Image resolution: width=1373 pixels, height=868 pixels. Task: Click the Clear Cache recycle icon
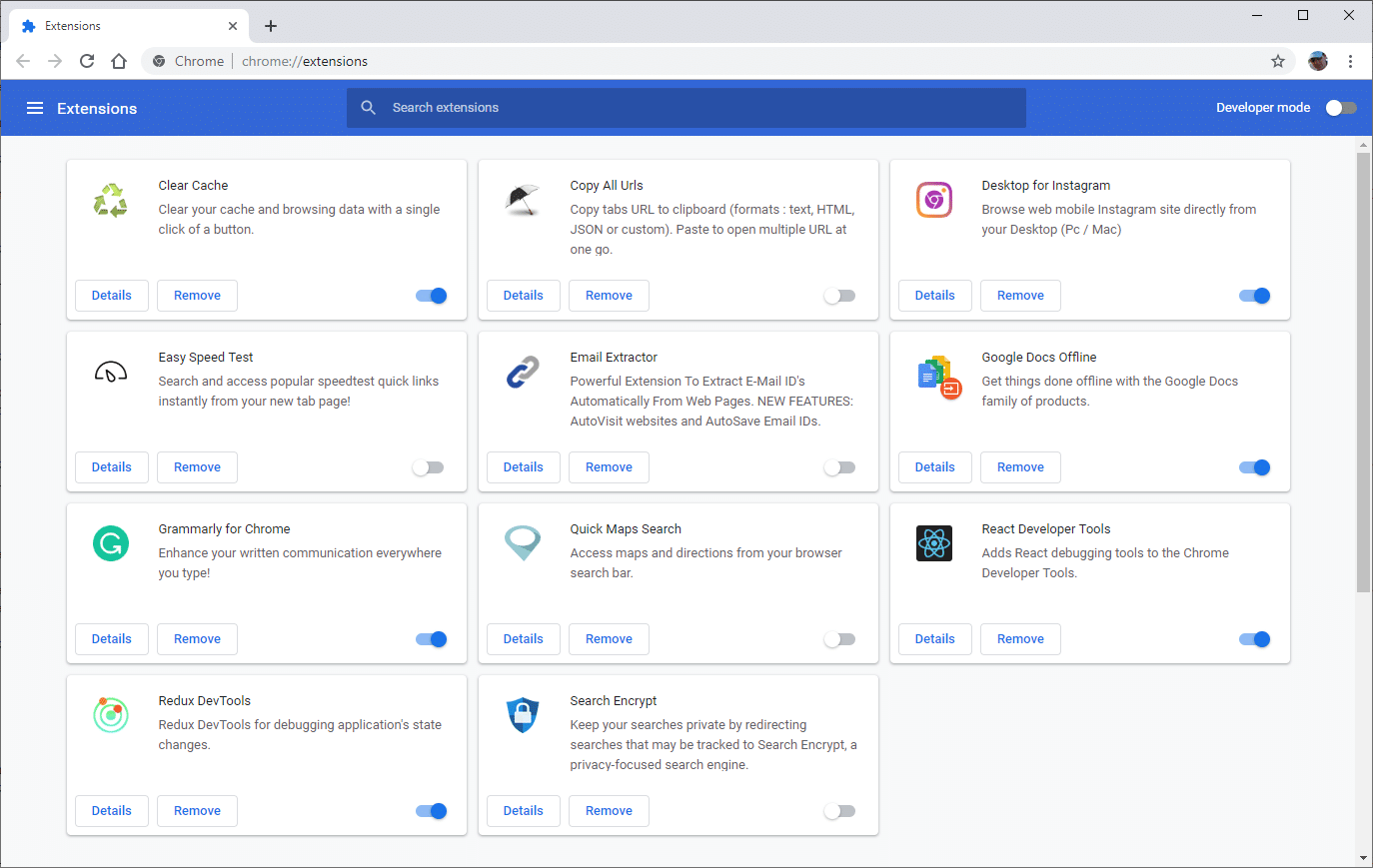(113, 200)
